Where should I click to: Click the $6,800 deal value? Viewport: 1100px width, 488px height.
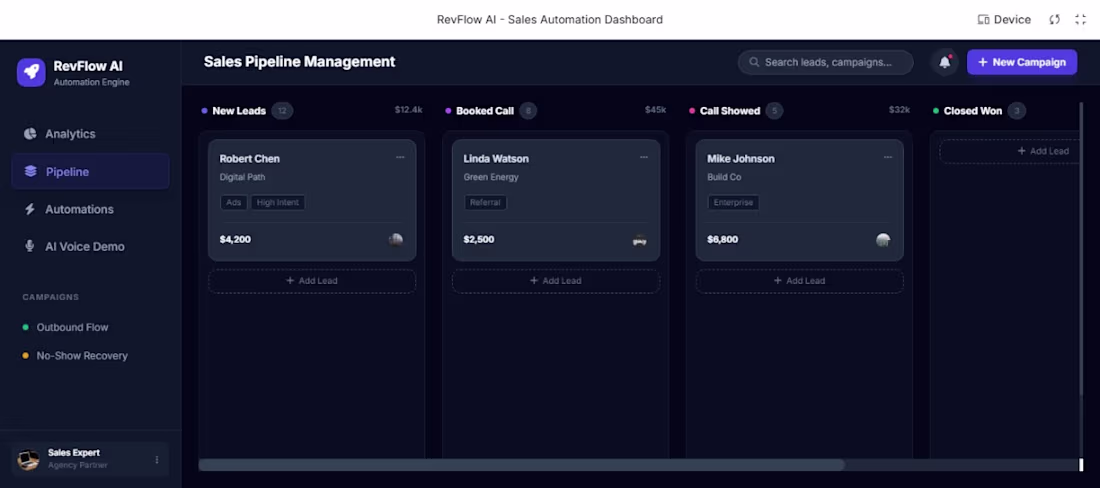tap(723, 240)
